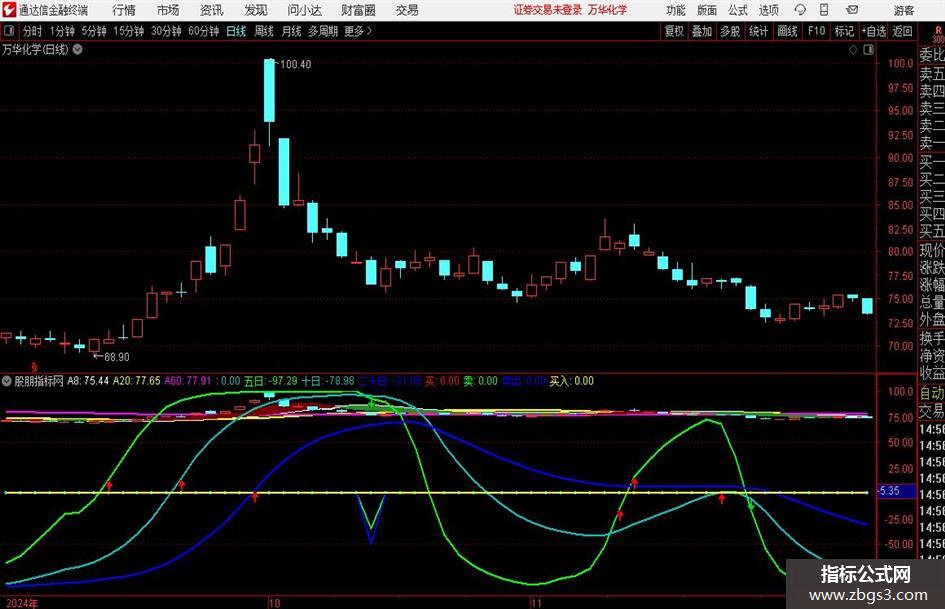Add stock via +自选 button
The height and width of the screenshot is (609, 945).
coord(874,31)
